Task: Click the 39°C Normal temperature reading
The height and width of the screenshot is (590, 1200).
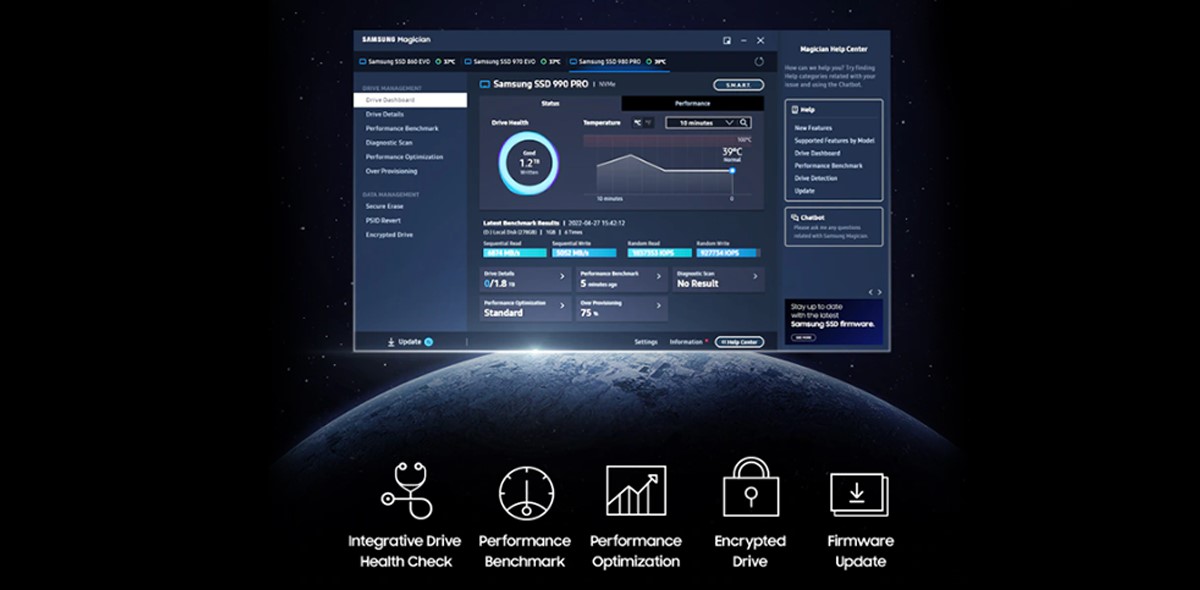Action: (x=732, y=154)
